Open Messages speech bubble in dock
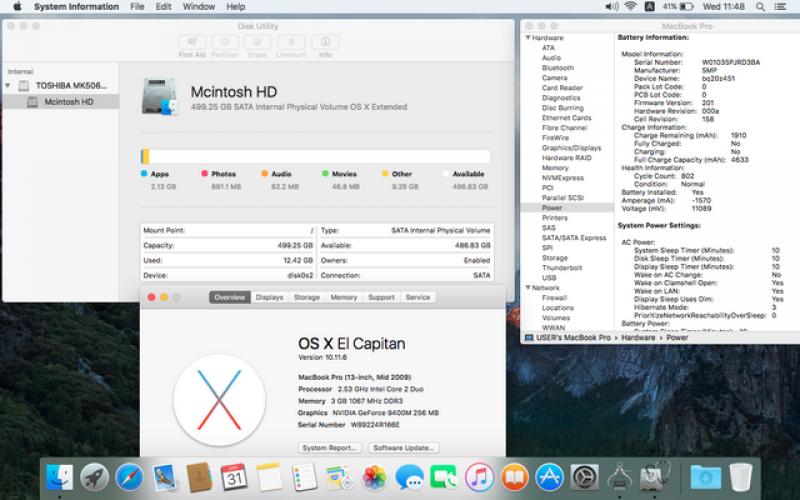This screenshot has height=500, width=800. pos(409,478)
